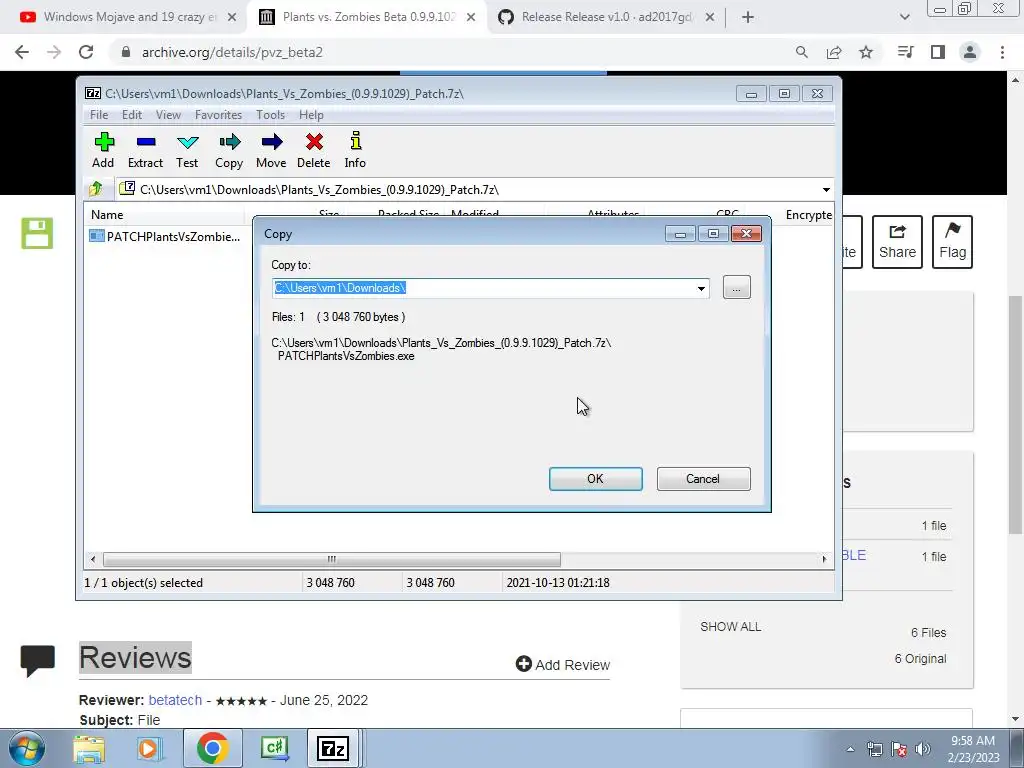Image resolution: width=1024 pixels, height=768 pixels.
Task: Click Add Review link
Action: pyautogui.click(x=563, y=664)
